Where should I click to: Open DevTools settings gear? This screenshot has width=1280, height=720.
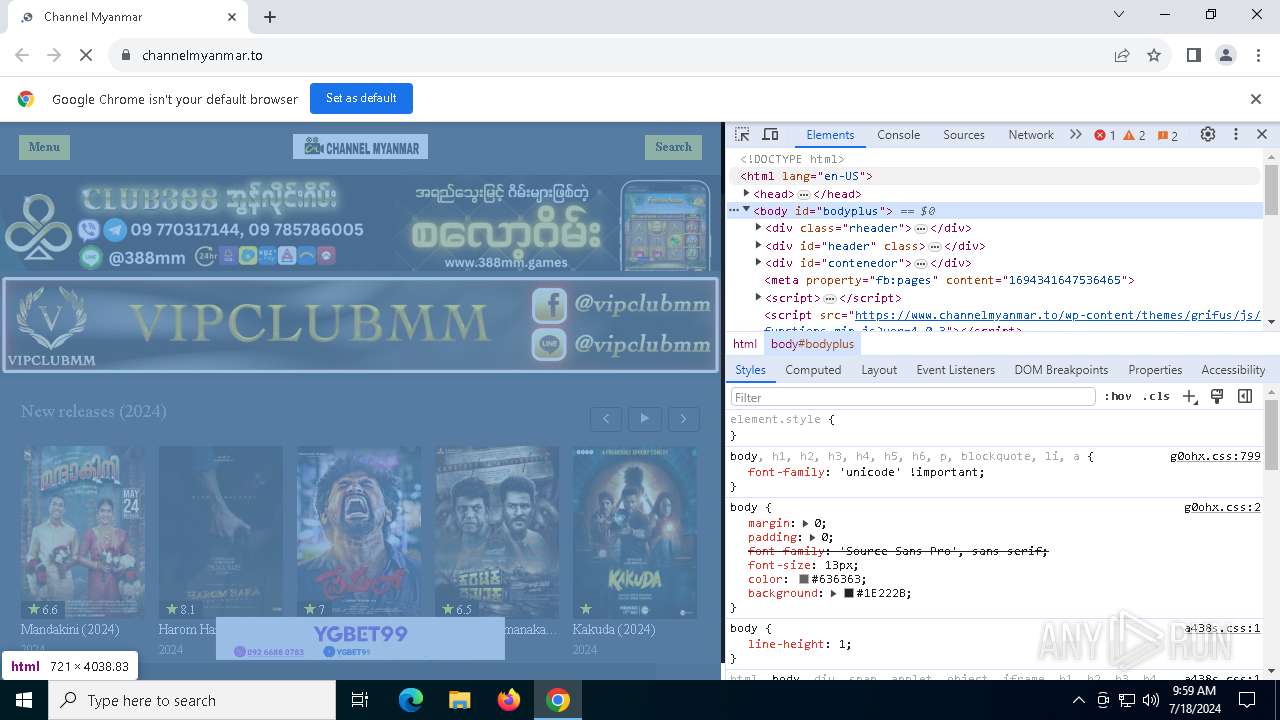(x=1208, y=135)
